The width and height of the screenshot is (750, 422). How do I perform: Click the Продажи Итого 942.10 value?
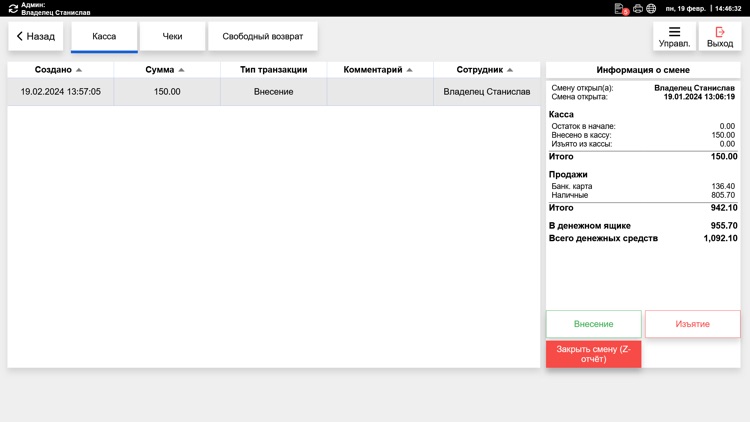point(724,208)
